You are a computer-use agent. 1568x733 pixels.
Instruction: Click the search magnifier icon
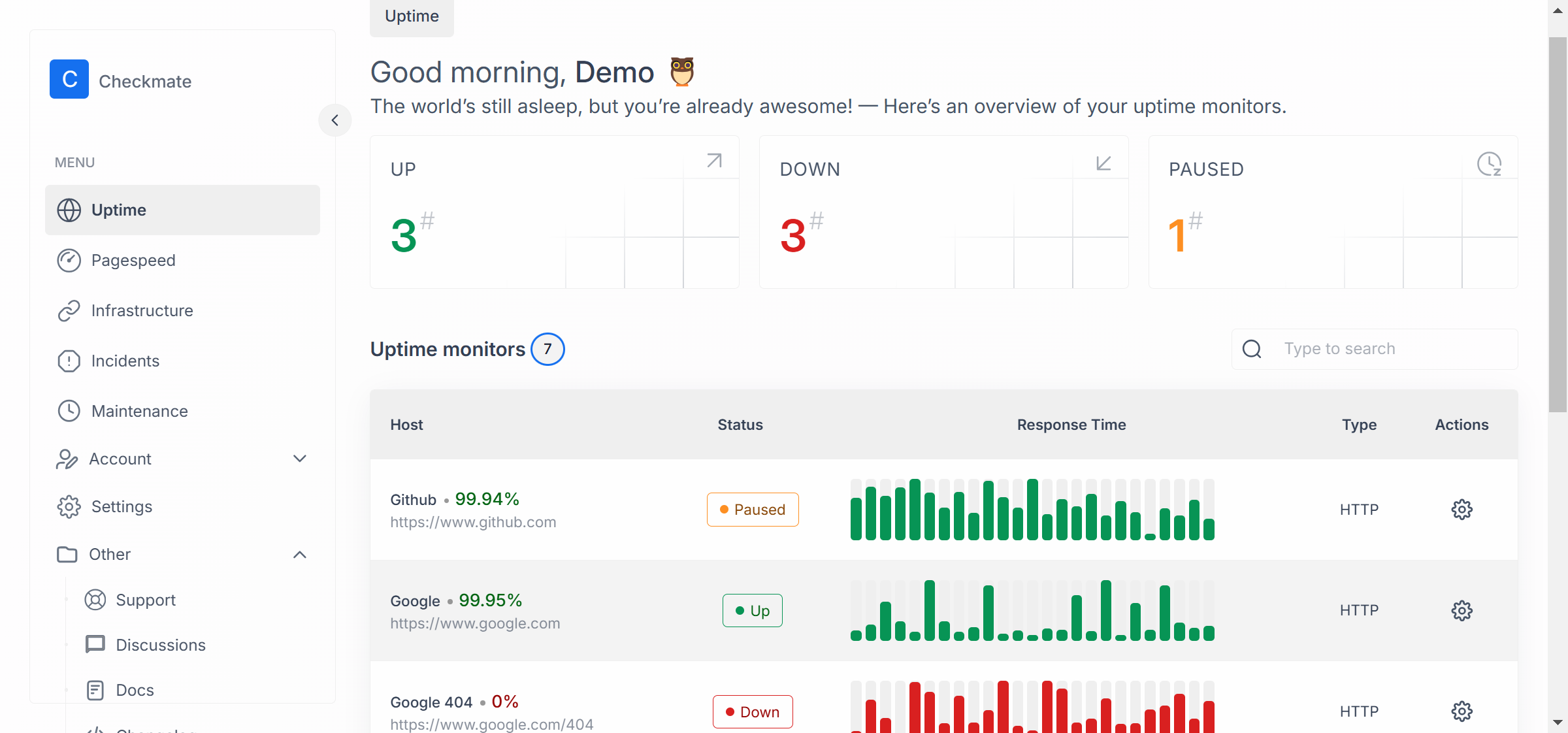[x=1252, y=349]
